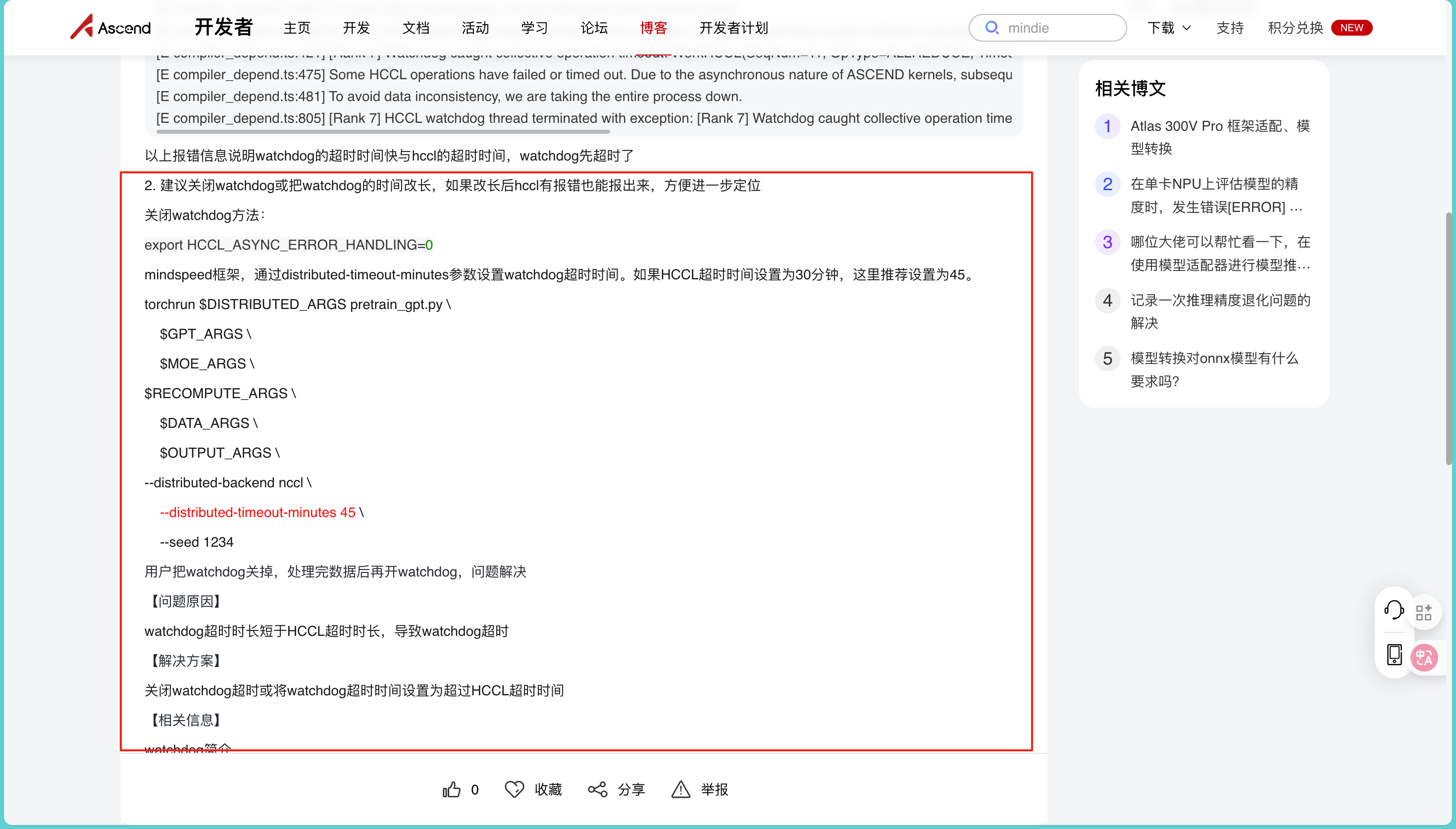Screen dimensions: 1456x829
Task: Click the pink translate language icon
Action: (1424, 658)
